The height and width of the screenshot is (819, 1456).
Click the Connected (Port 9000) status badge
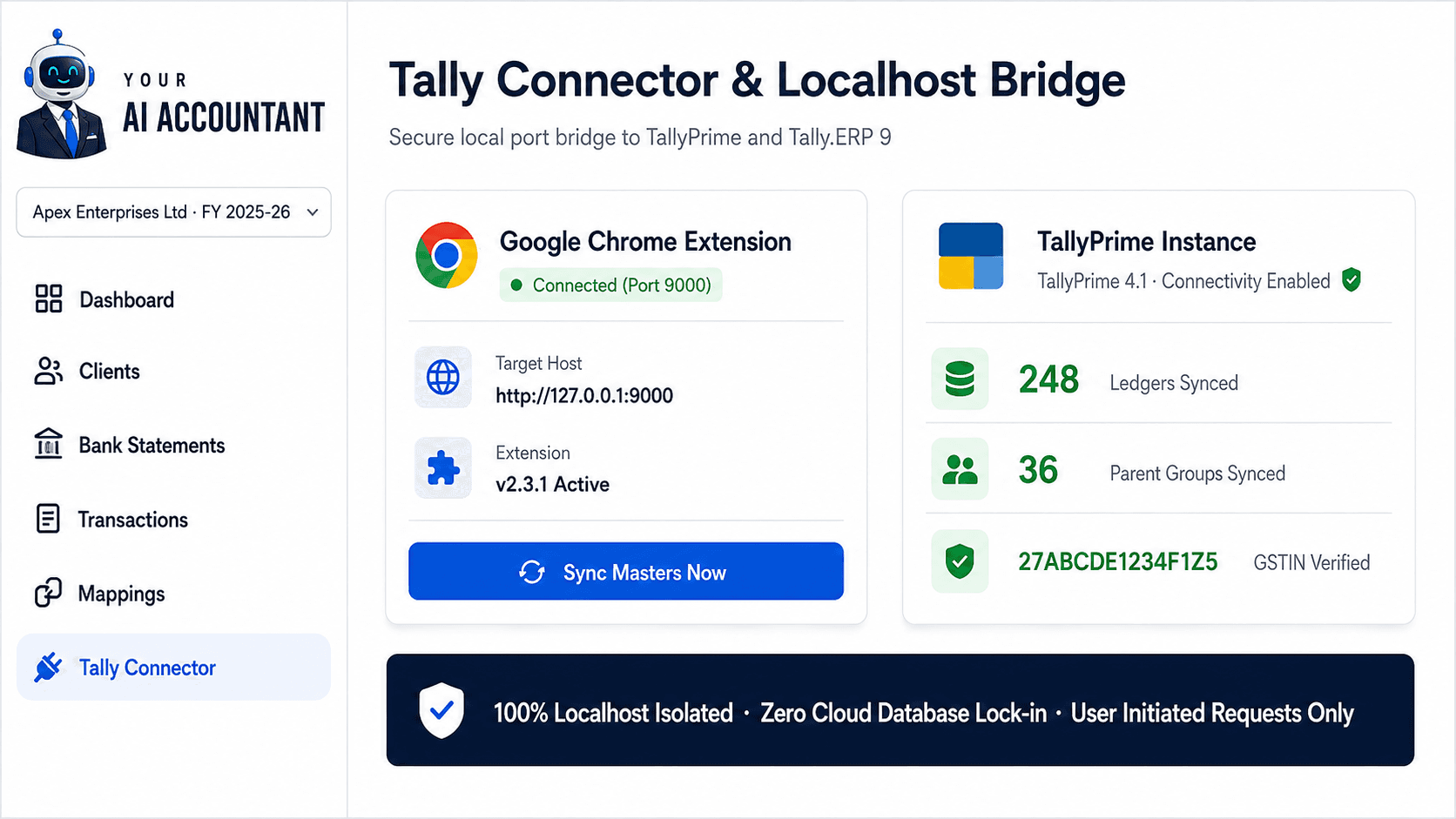(x=610, y=285)
